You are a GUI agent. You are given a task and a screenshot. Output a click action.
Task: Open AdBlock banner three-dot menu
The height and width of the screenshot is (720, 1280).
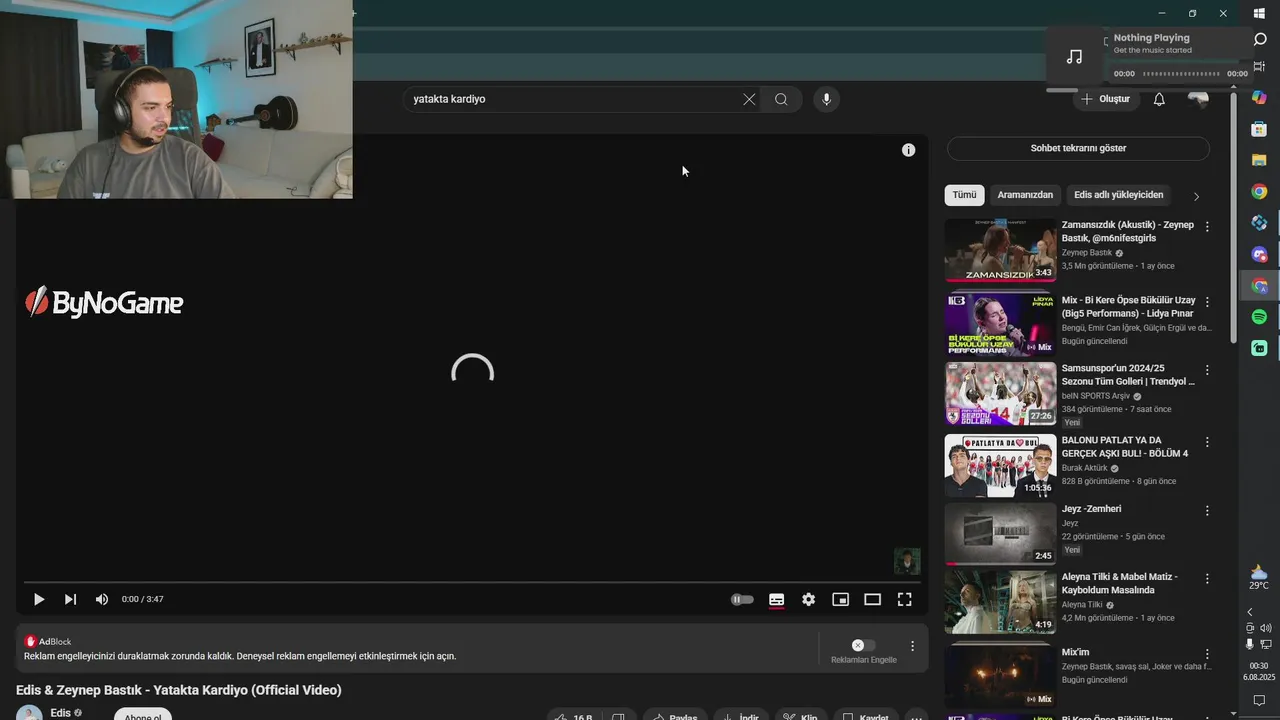912,646
